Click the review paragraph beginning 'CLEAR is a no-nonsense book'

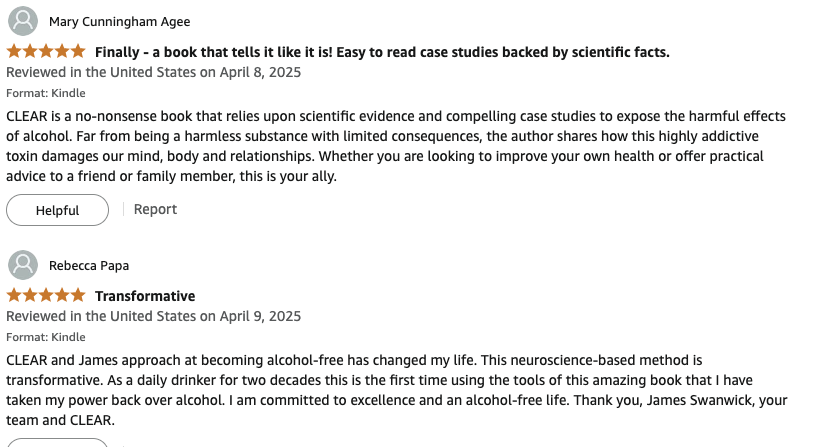pos(396,146)
